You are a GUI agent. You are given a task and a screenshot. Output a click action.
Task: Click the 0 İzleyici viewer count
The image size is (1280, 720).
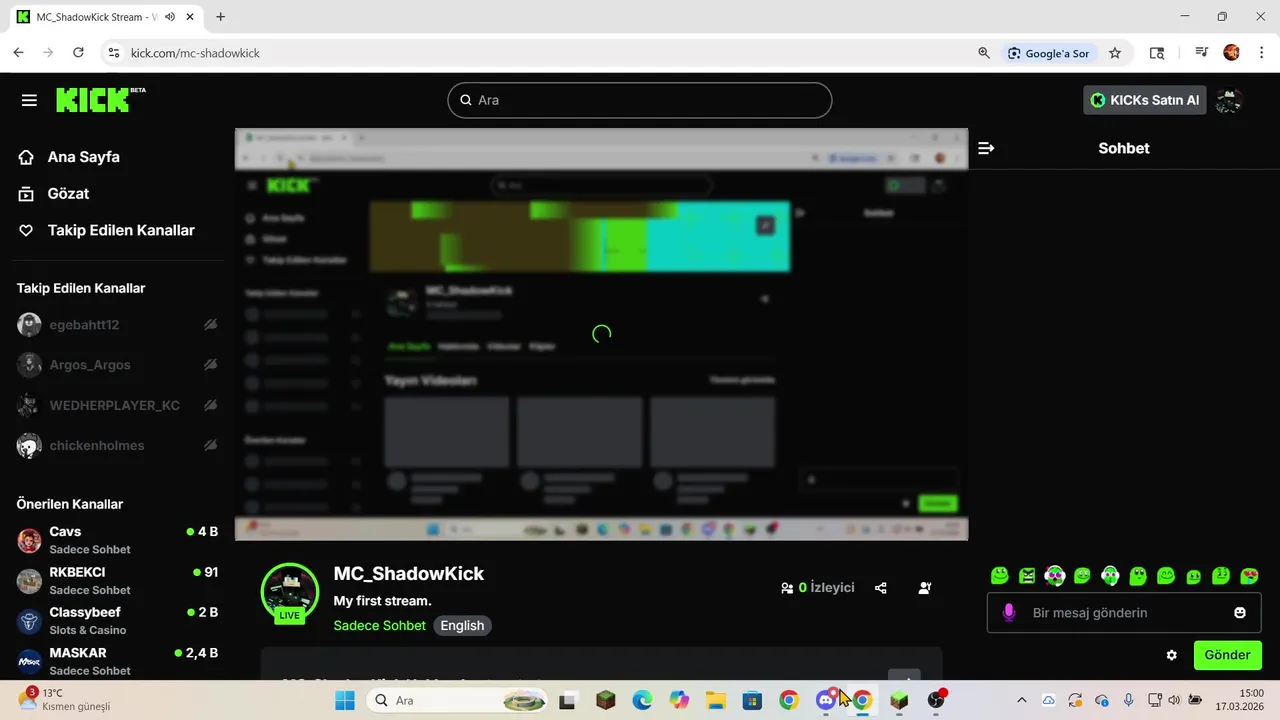818,588
